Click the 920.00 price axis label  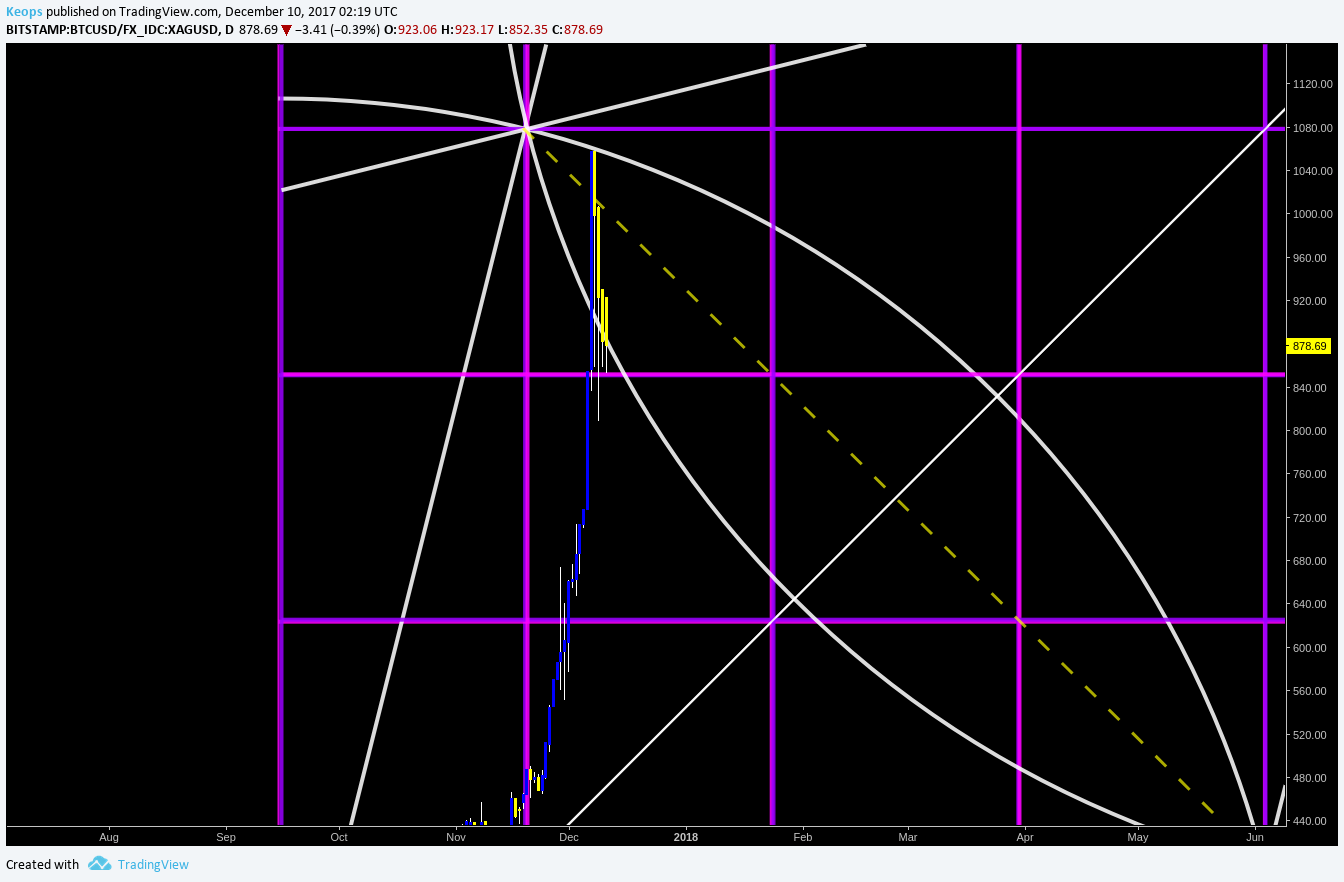click(1312, 301)
